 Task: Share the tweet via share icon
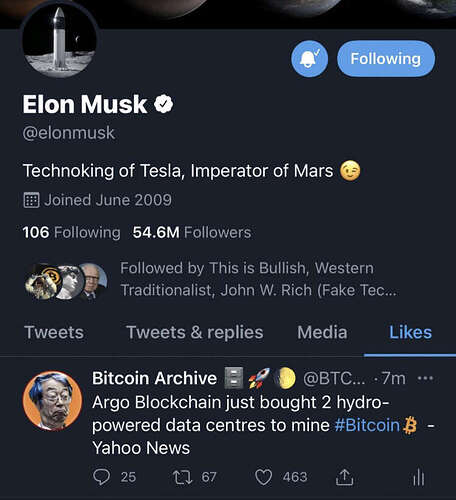(x=344, y=477)
